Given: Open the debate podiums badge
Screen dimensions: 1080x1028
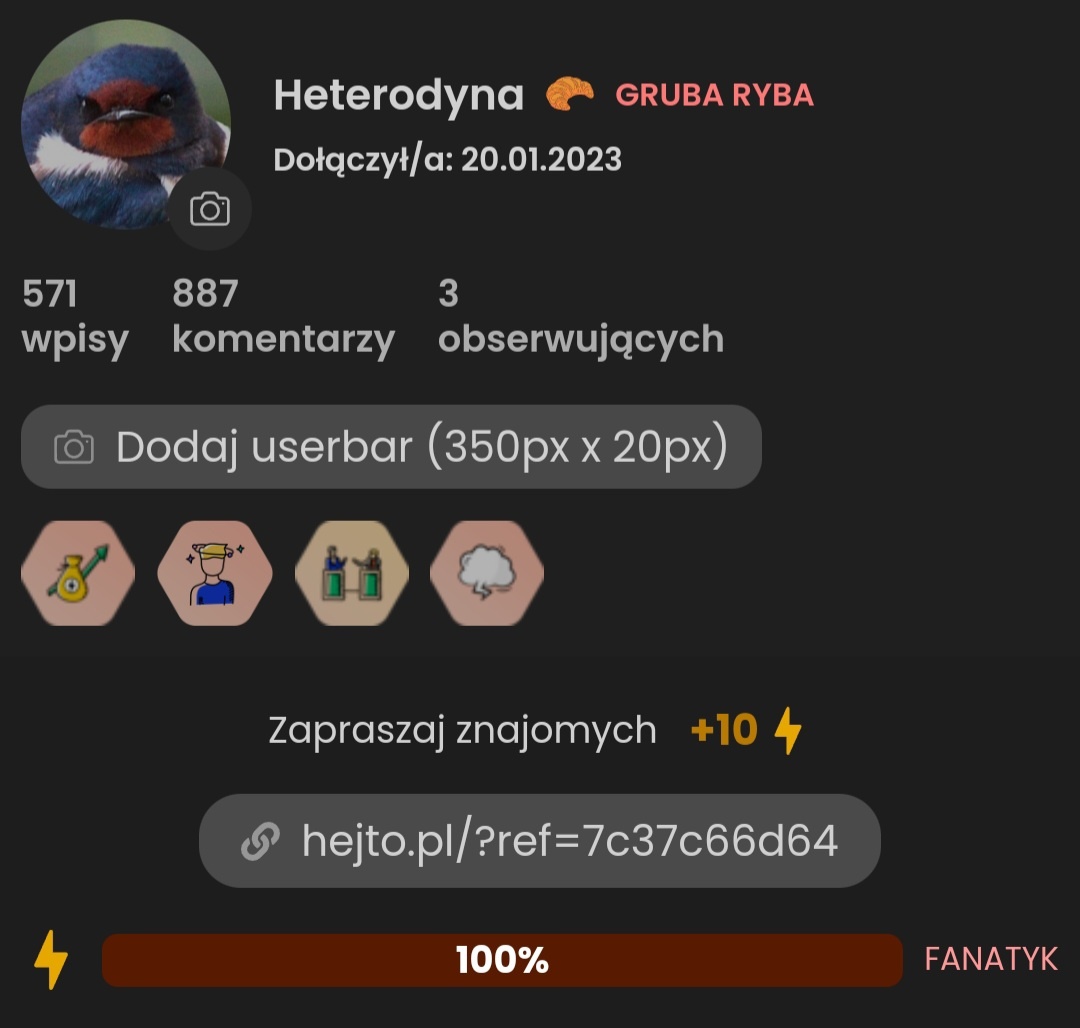Looking at the screenshot, I should (352, 573).
